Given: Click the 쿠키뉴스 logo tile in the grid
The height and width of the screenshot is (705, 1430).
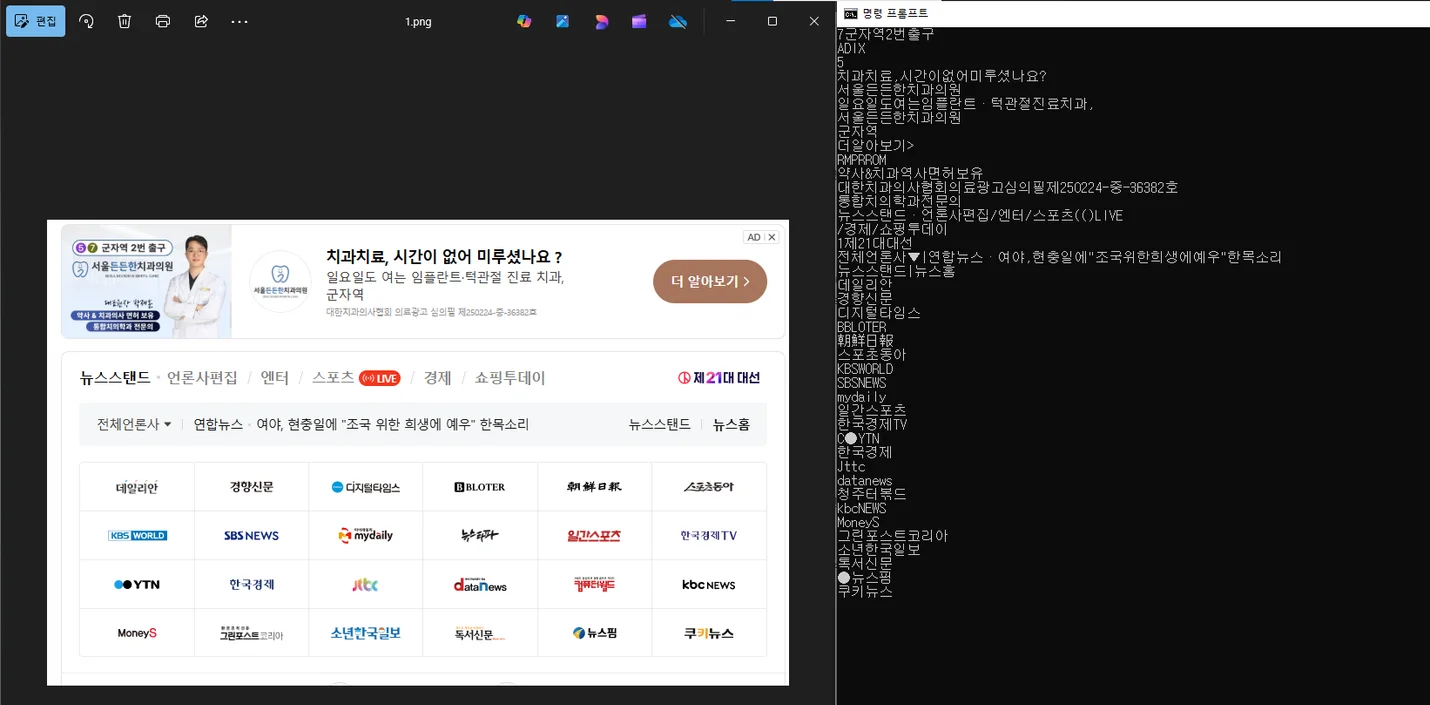Looking at the screenshot, I should click(709, 633).
